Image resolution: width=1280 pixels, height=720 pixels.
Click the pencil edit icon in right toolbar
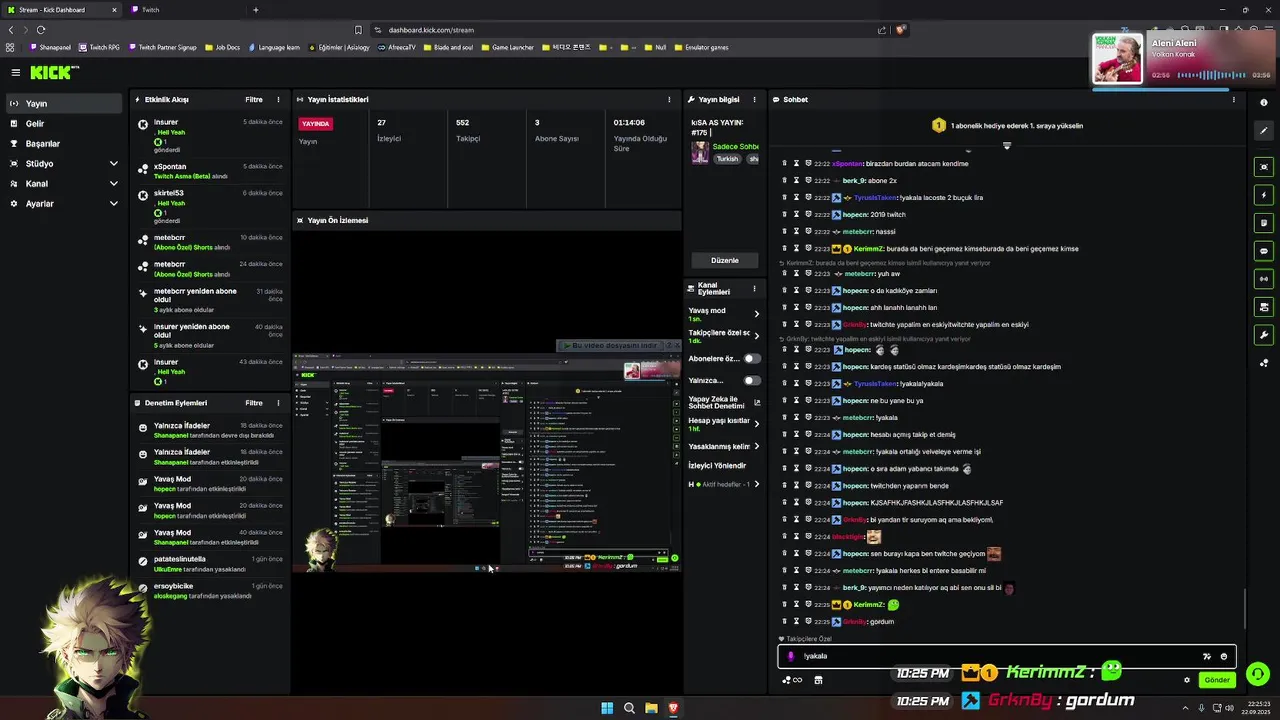coord(1264,131)
